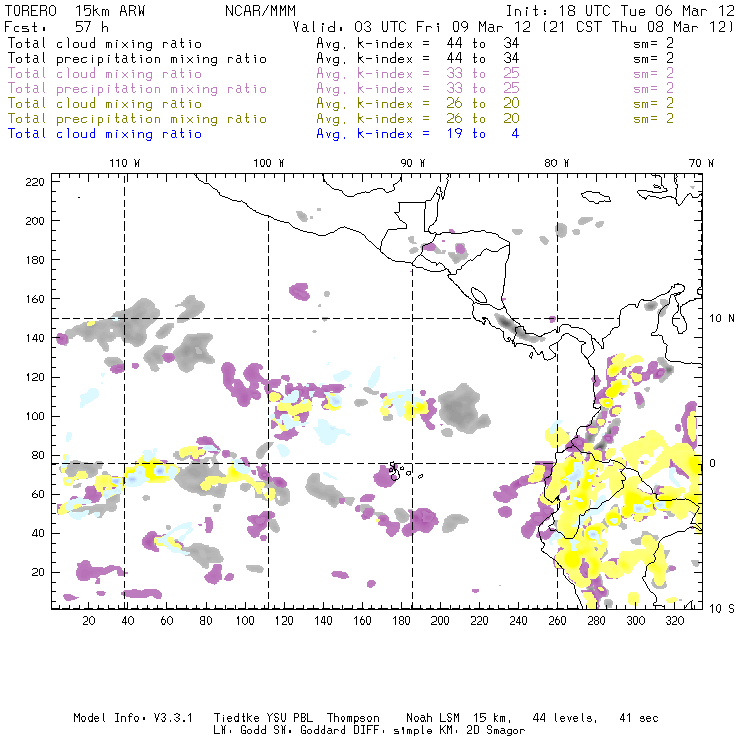The height and width of the screenshot is (740, 740).
Task: Click the 'NCAR/MMM' header label
Action: tap(261, 11)
